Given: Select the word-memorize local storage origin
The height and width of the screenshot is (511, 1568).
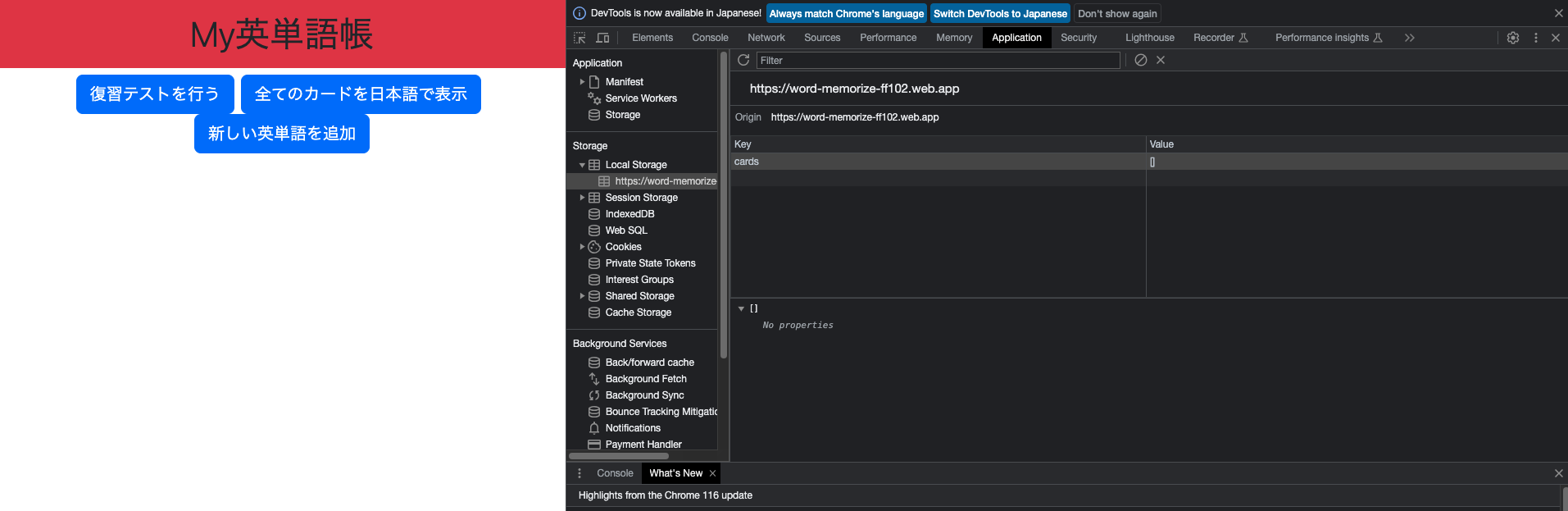Looking at the screenshot, I should (666, 181).
